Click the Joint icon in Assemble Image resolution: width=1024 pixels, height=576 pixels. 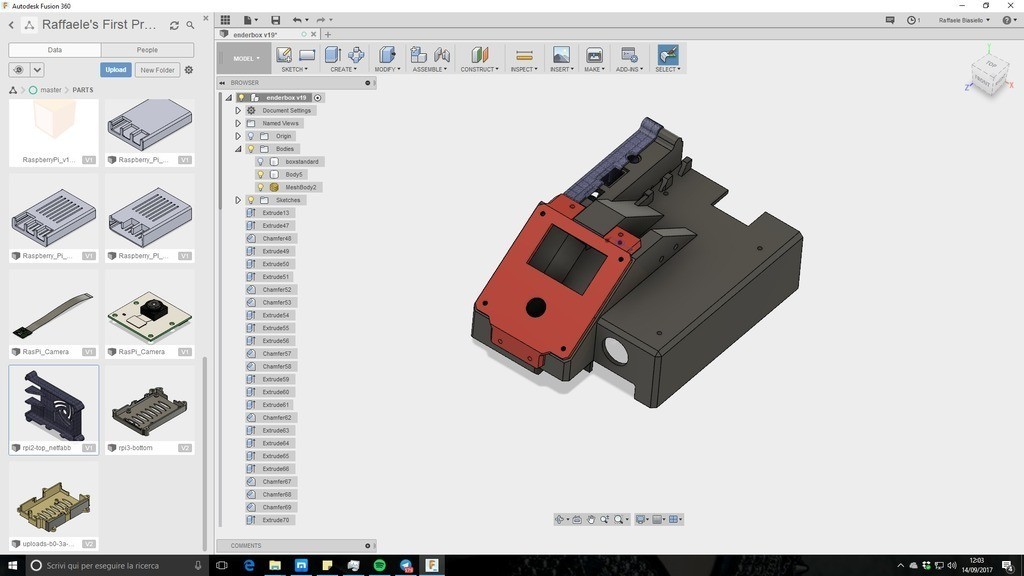point(441,55)
